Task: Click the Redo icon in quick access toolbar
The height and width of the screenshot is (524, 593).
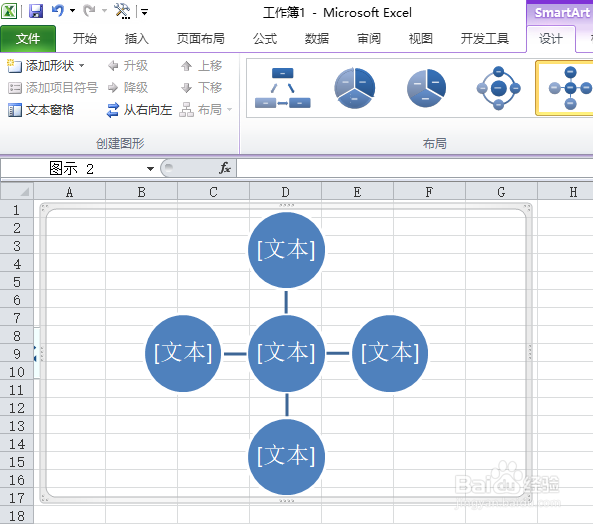Action: (90, 11)
